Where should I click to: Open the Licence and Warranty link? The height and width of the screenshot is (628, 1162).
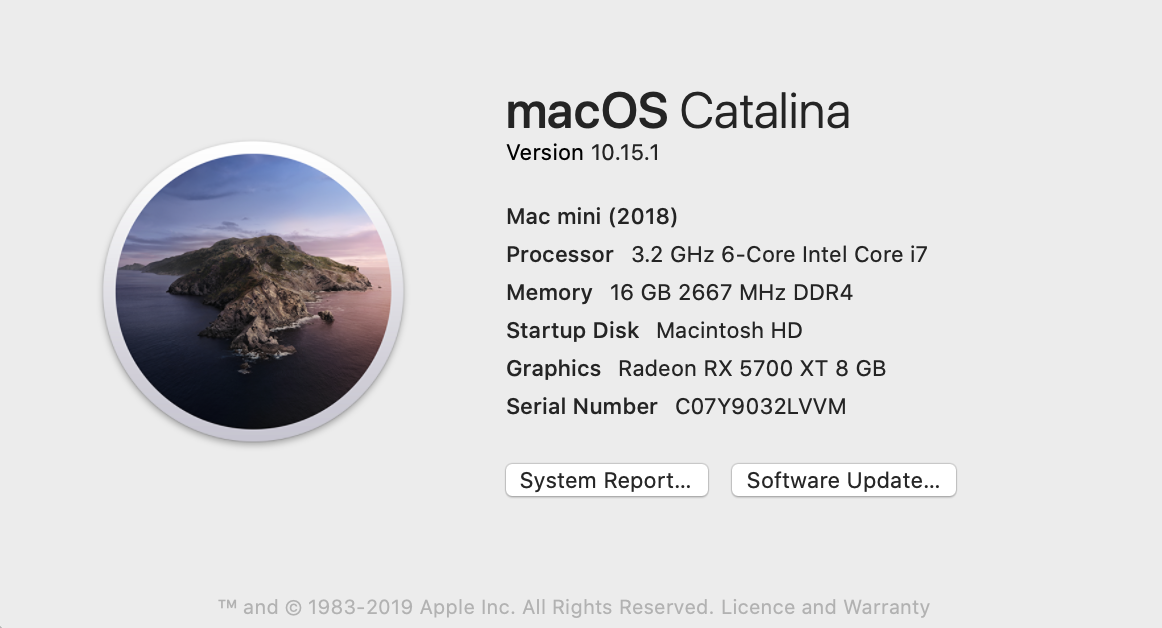tap(825, 607)
